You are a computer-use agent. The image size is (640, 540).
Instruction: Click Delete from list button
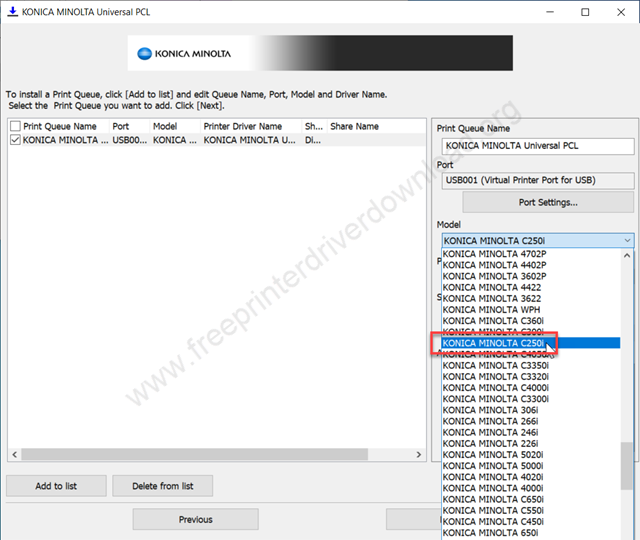click(x=162, y=486)
